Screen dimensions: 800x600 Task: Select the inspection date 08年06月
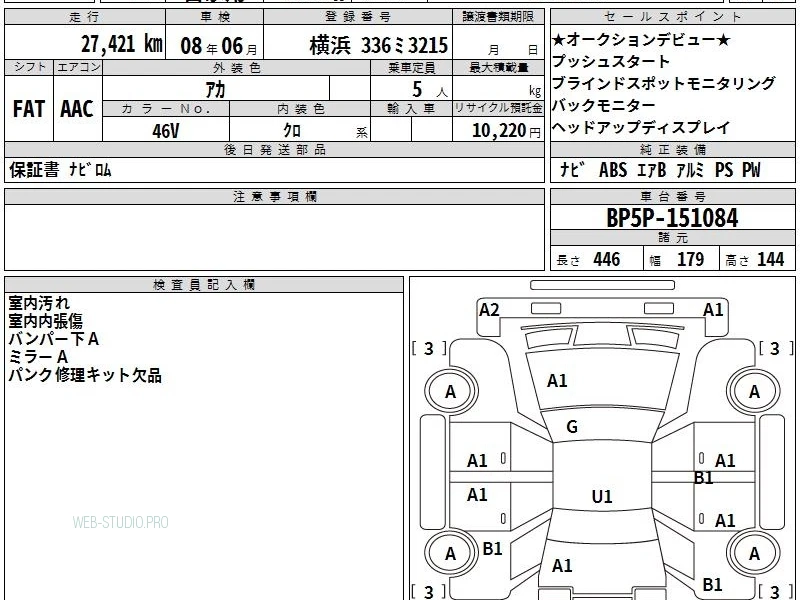[219, 46]
